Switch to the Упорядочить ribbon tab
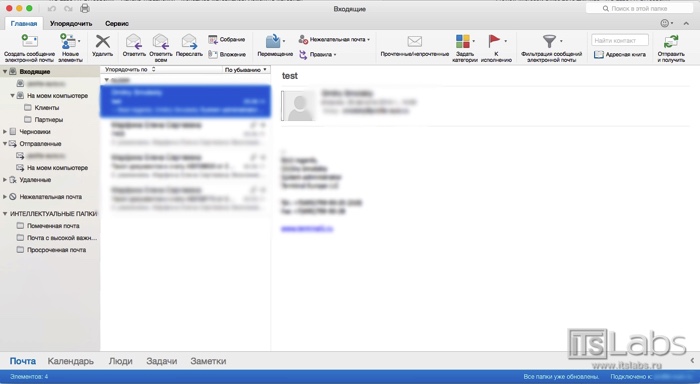Screen dimensions: 700x384 click(71, 23)
